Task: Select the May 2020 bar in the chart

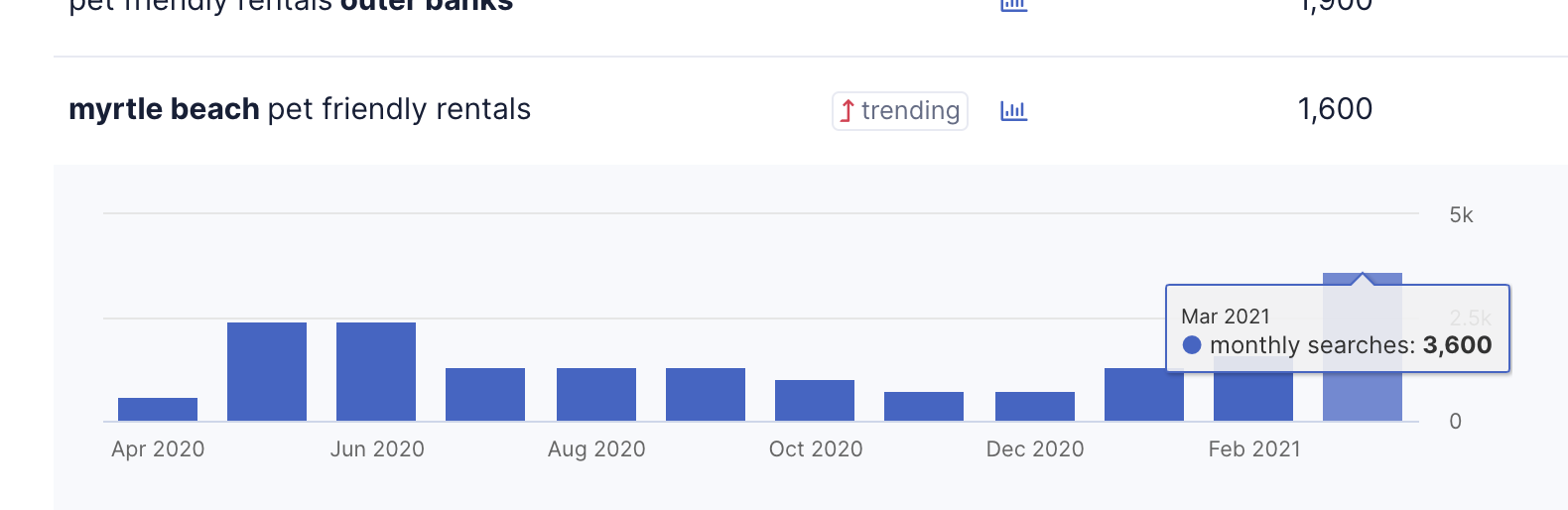Action: point(267,372)
